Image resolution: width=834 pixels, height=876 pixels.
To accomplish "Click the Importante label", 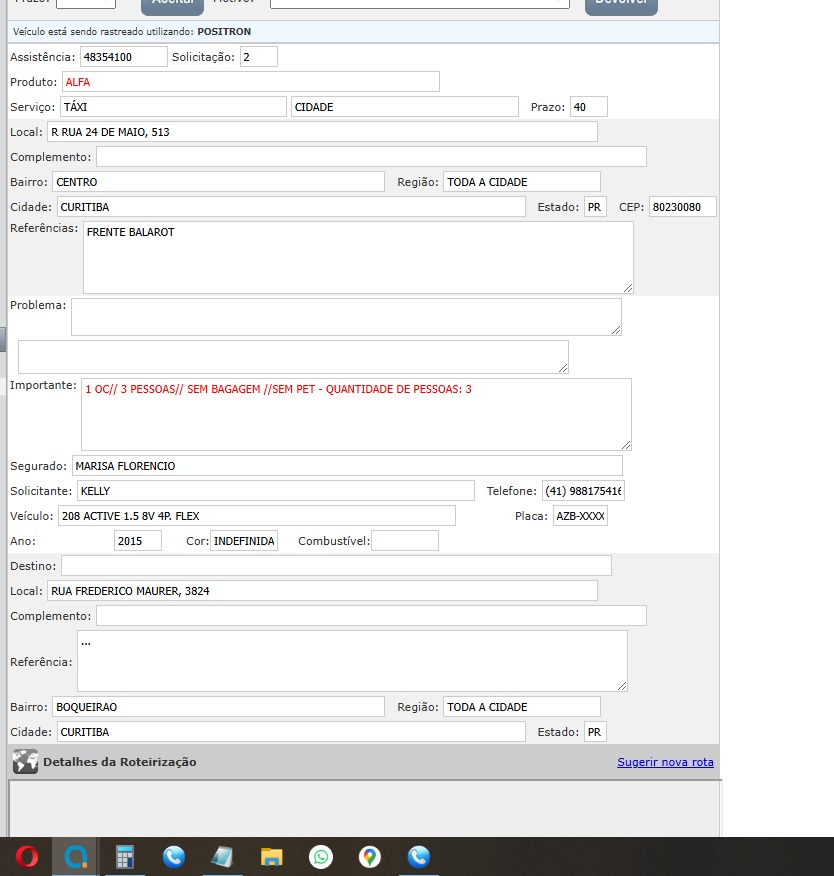I will coord(43,385).
